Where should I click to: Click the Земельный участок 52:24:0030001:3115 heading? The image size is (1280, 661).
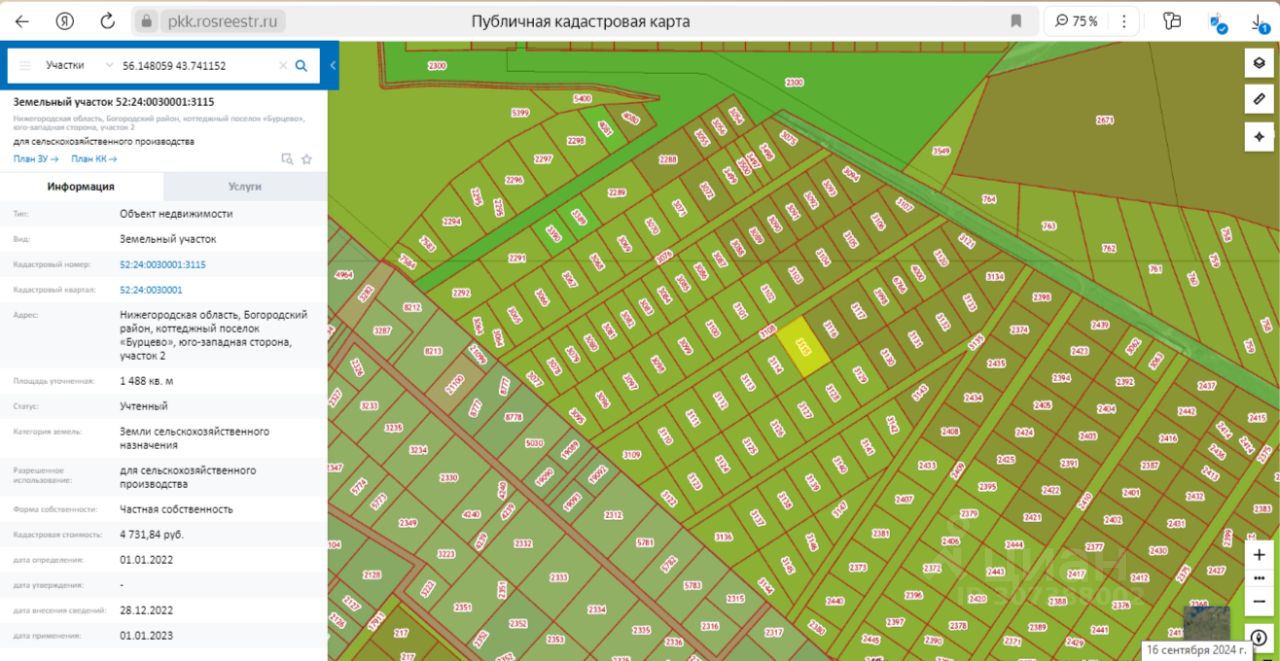(113, 102)
